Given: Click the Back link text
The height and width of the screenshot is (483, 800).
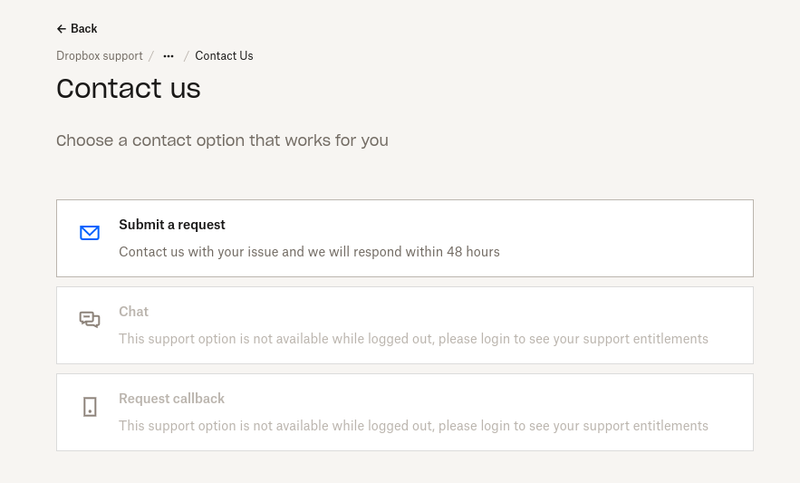Looking at the screenshot, I should click(x=84, y=29).
